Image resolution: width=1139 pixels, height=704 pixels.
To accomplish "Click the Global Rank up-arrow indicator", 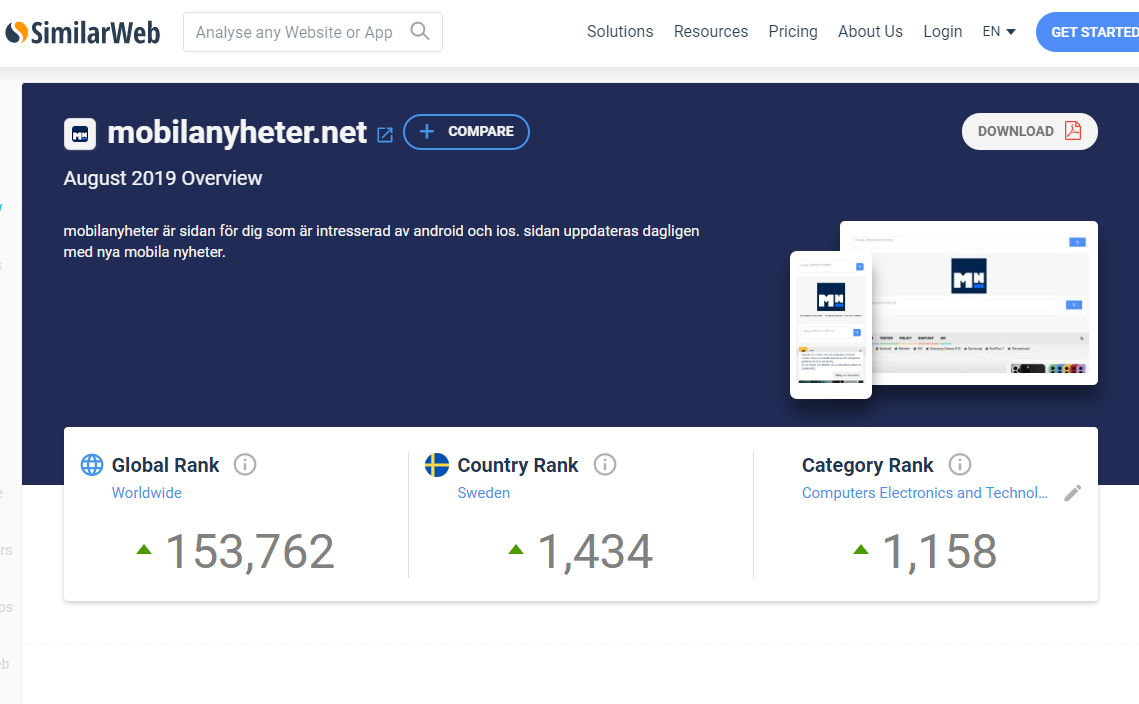I will click(144, 549).
